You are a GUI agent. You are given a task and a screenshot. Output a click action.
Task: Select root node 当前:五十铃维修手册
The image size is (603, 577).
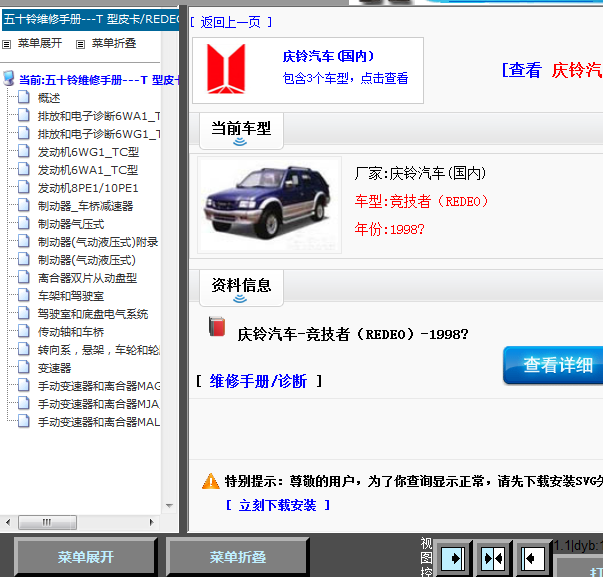pyautogui.click(x=99, y=80)
